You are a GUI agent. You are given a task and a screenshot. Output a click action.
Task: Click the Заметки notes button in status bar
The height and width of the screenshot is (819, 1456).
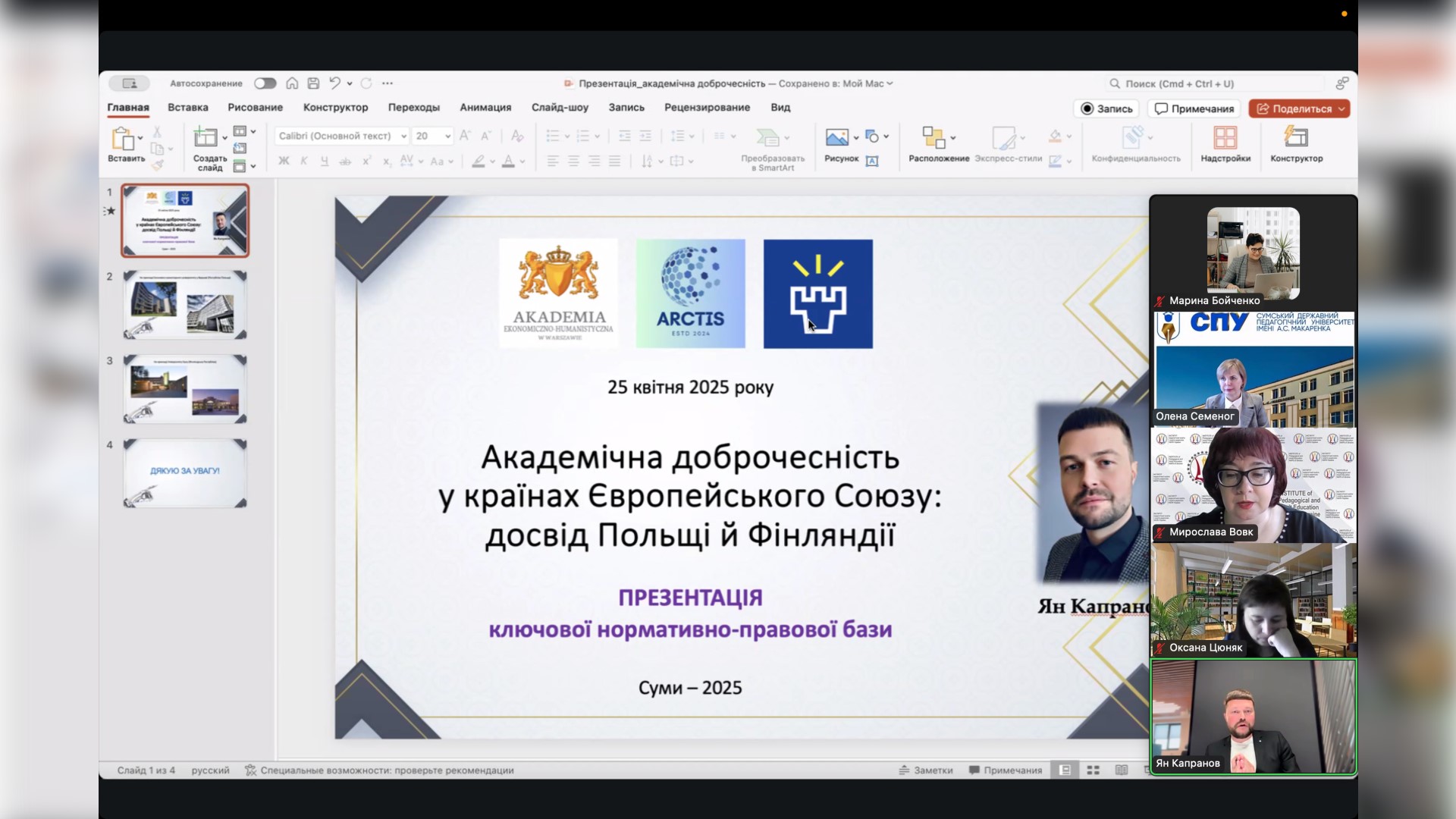(926, 770)
